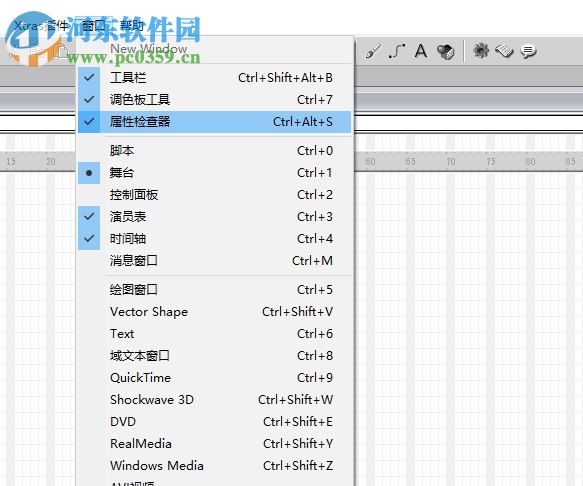Untick the 演员表 checkmark

(89, 216)
